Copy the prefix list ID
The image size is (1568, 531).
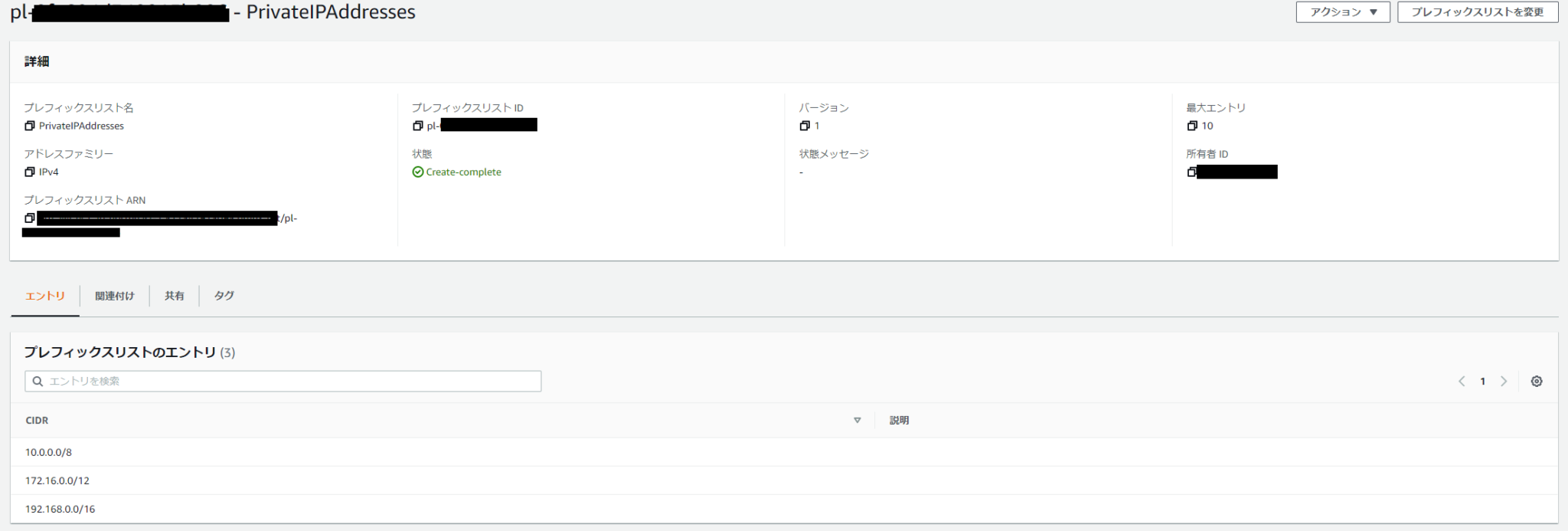(x=418, y=126)
